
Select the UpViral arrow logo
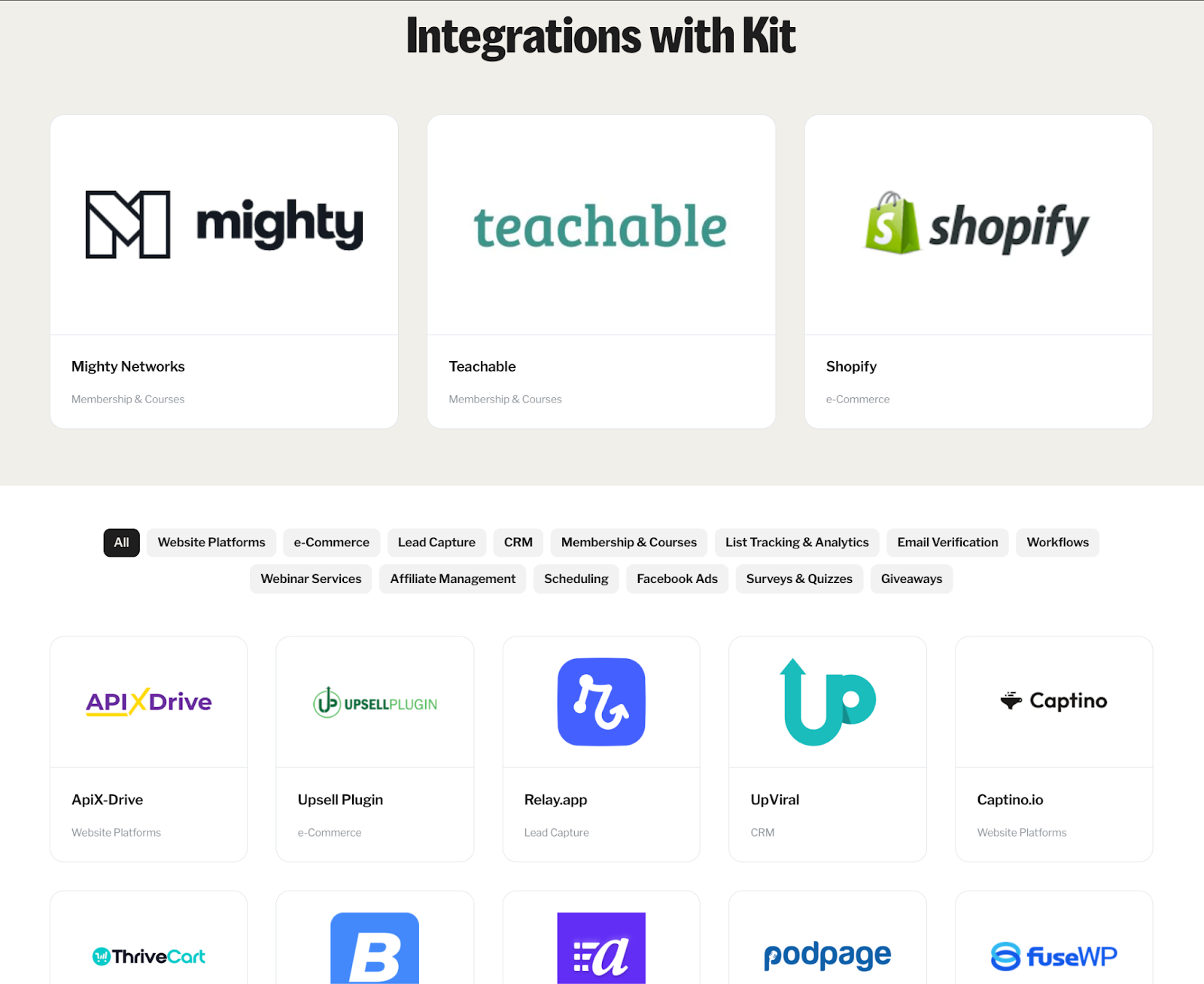pos(827,701)
